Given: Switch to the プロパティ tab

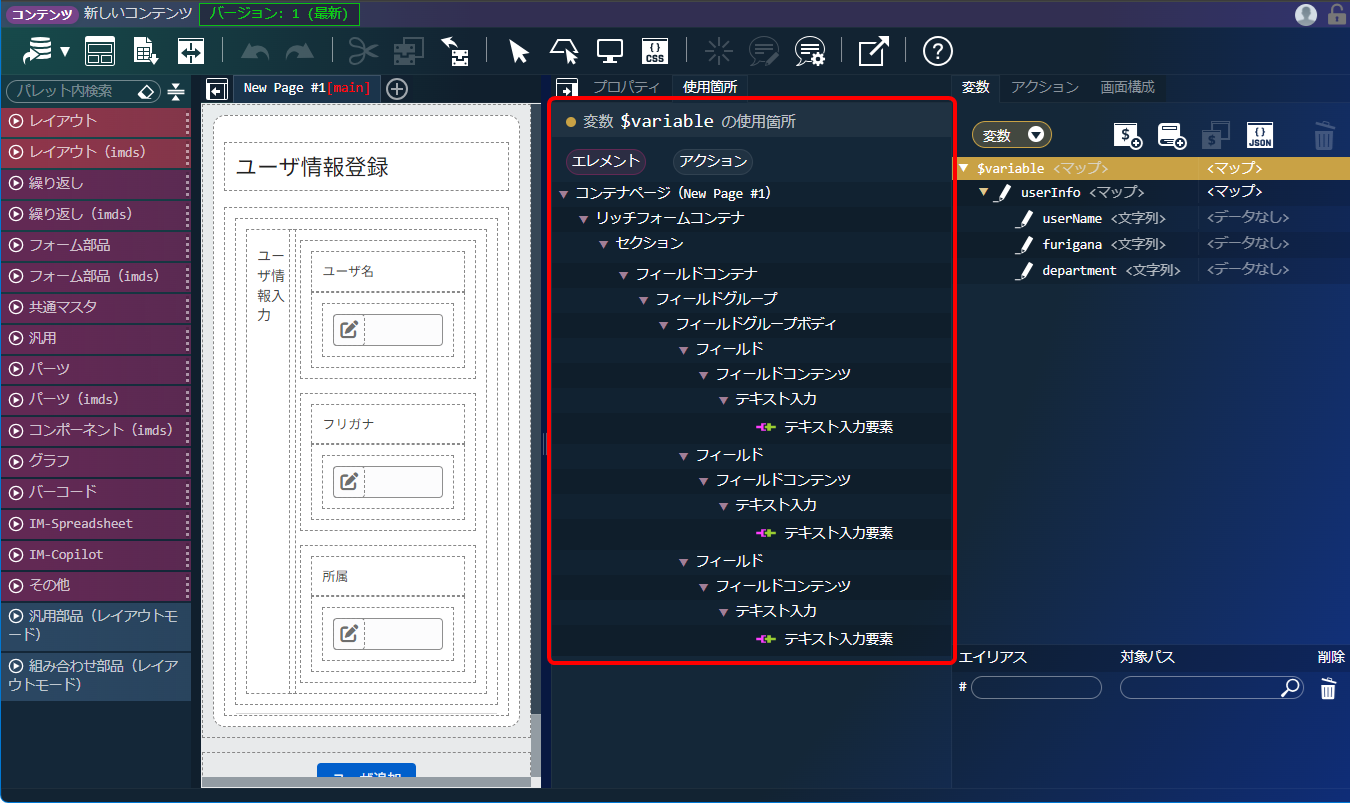Looking at the screenshot, I should [x=626, y=87].
